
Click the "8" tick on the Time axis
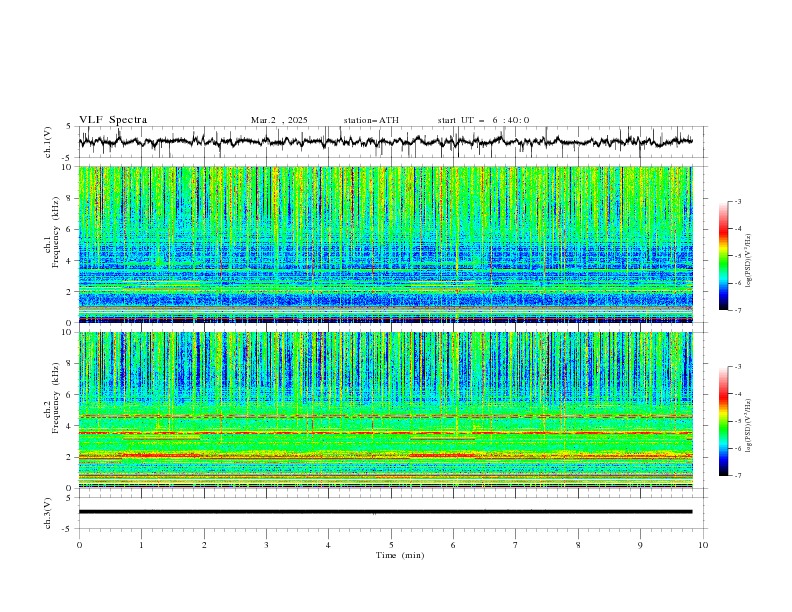click(x=578, y=545)
